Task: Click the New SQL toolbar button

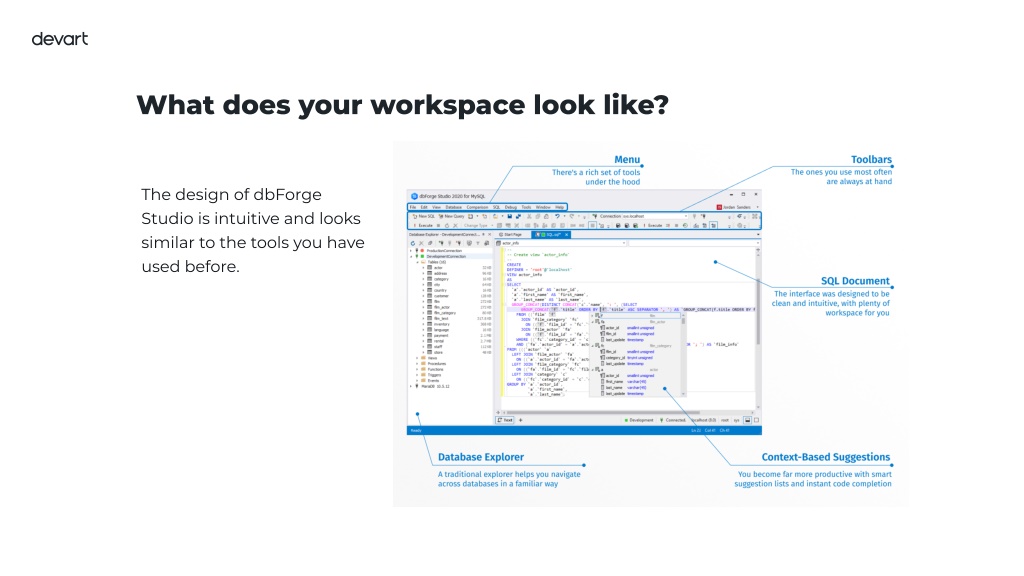Action: point(423,216)
